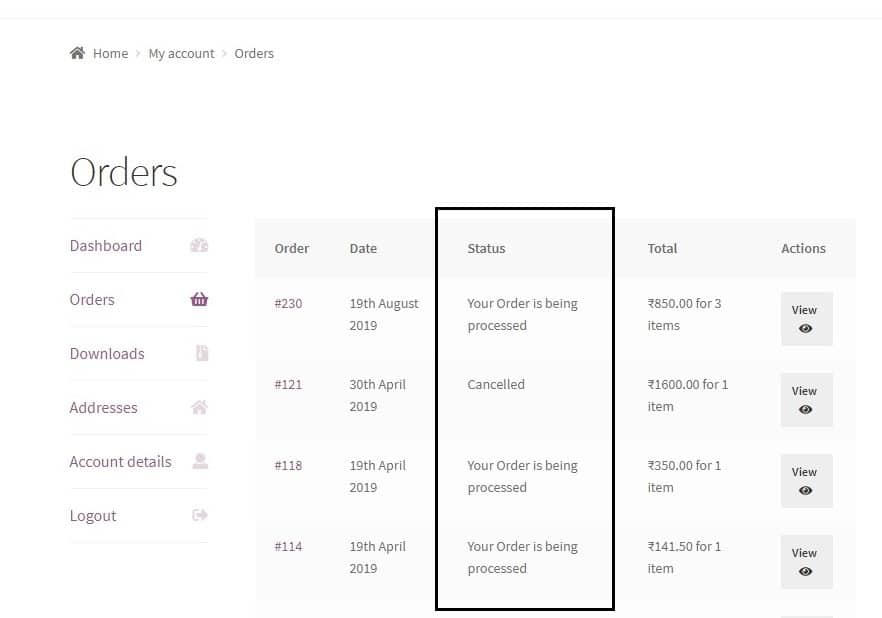Click the Addresses house icon
The height and width of the screenshot is (618, 882).
[199, 407]
